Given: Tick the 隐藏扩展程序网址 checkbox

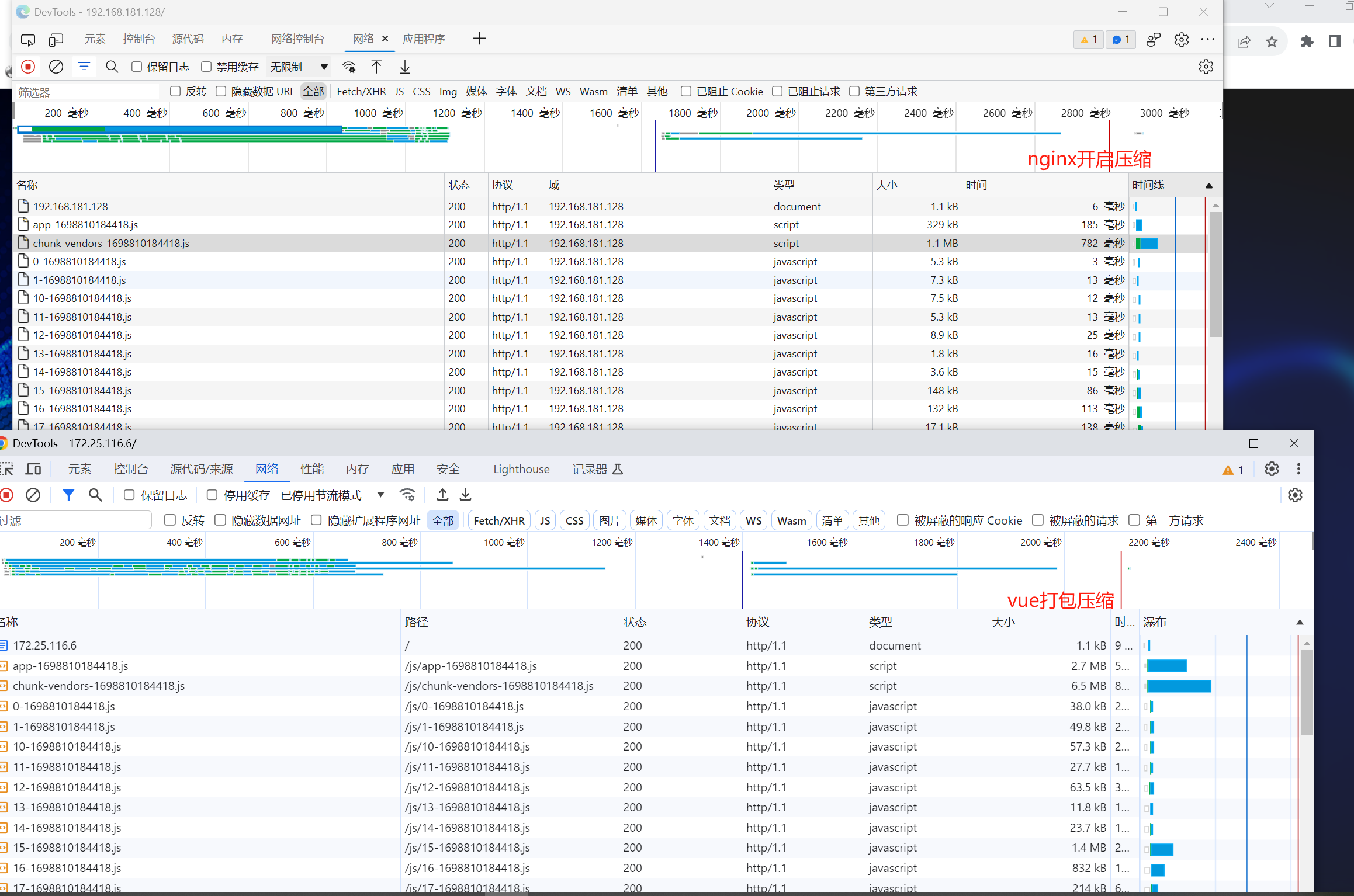Looking at the screenshot, I should pyautogui.click(x=316, y=520).
